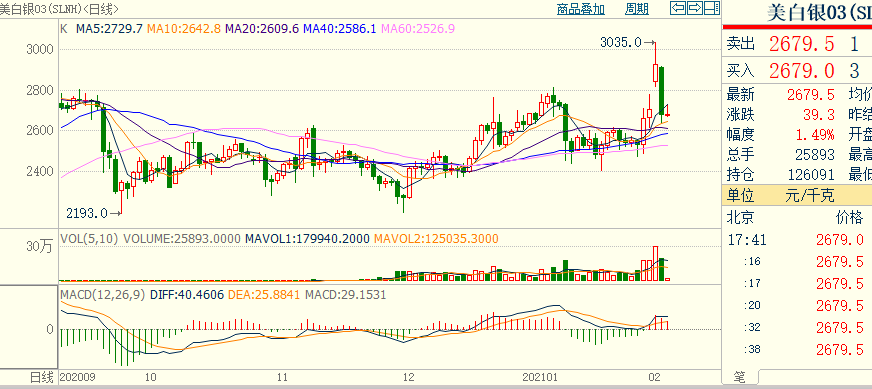Select the MA60:2526.9 indicator label
The height and width of the screenshot is (389, 872).
418,28
